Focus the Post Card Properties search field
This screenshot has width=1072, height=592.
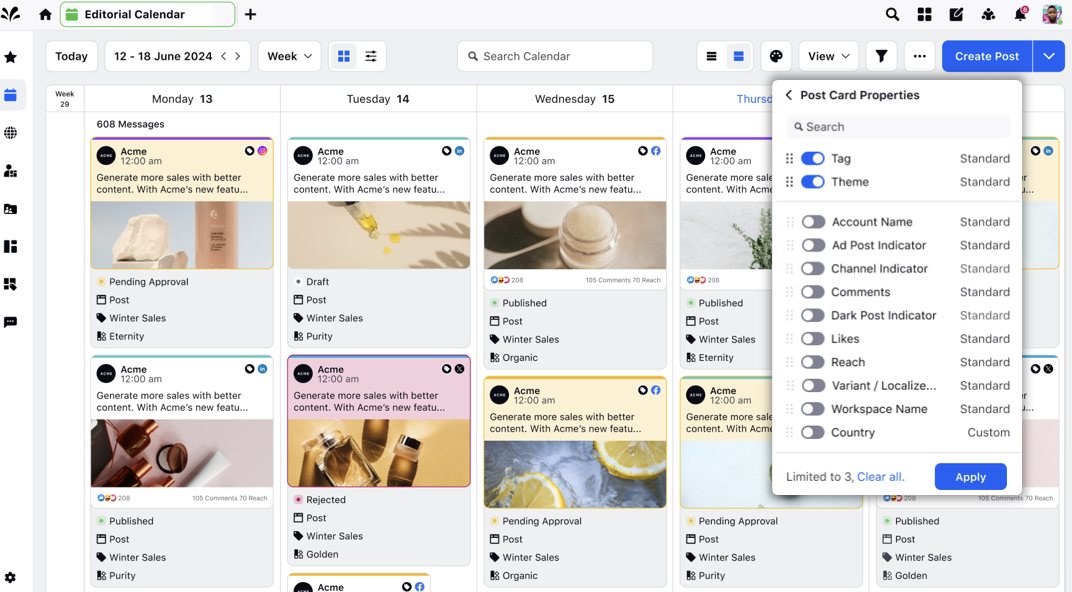pos(898,126)
